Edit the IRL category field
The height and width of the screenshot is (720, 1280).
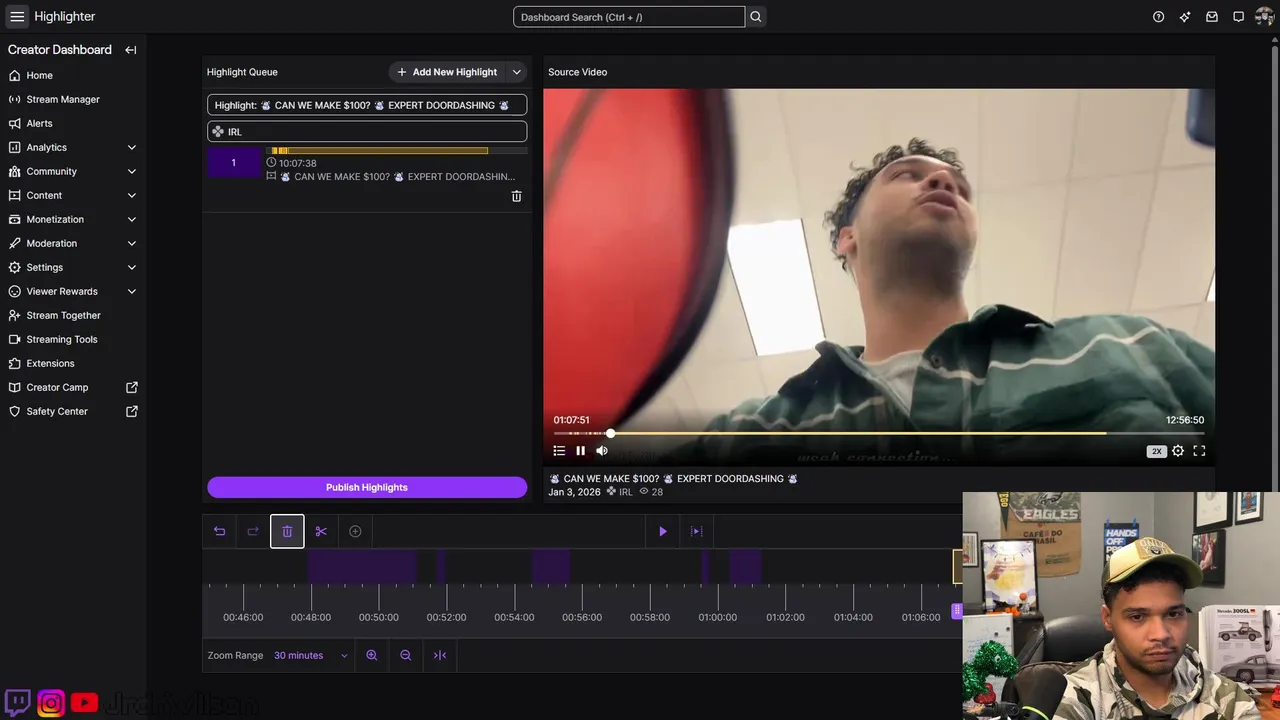(367, 131)
